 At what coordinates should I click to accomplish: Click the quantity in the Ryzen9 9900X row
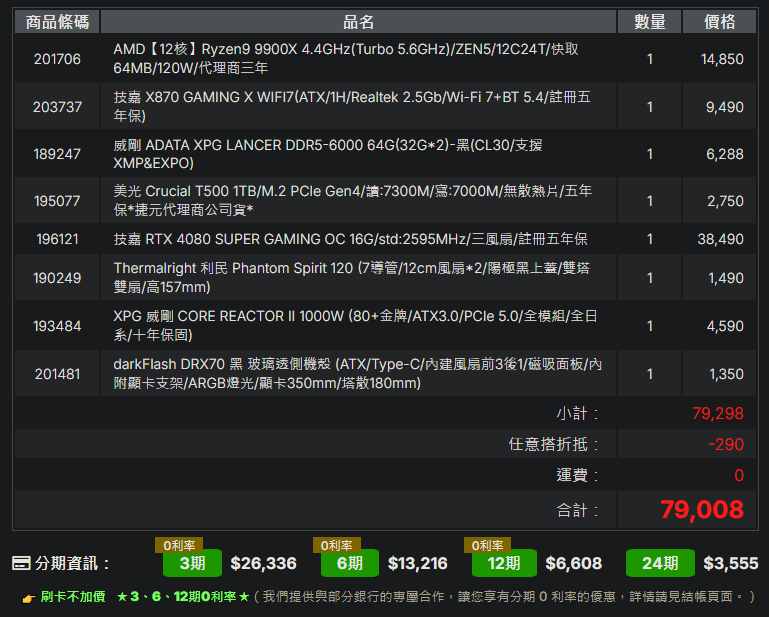pos(649,59)
